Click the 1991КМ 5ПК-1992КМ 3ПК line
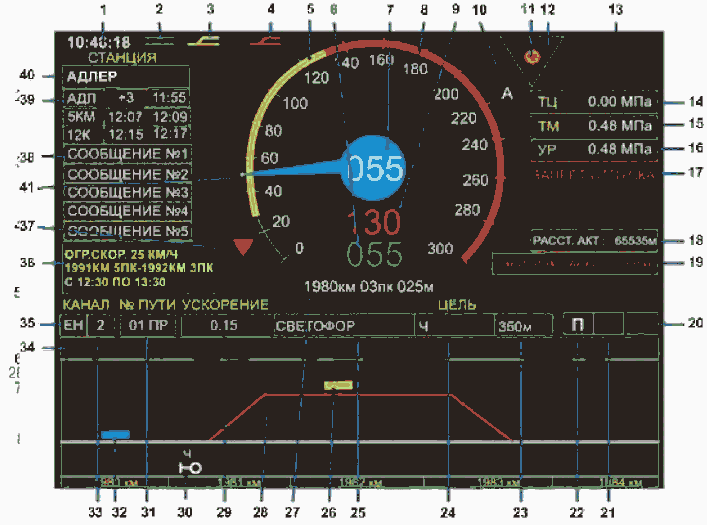The width and height of the screenshot is (707, 525). pos(138,268)
